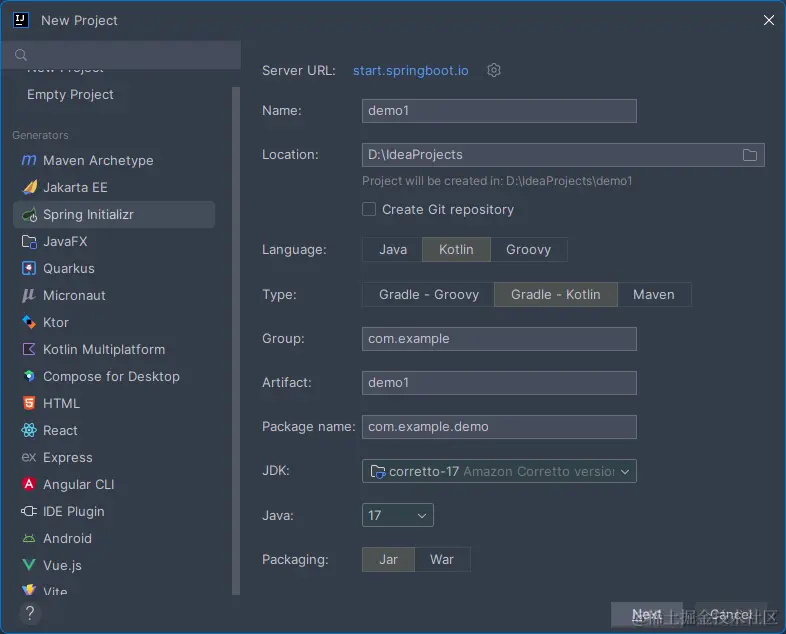Open the start.springboot.io server link
The height and width of the screenshot is (634, 786).
click(x=411, y=71)
